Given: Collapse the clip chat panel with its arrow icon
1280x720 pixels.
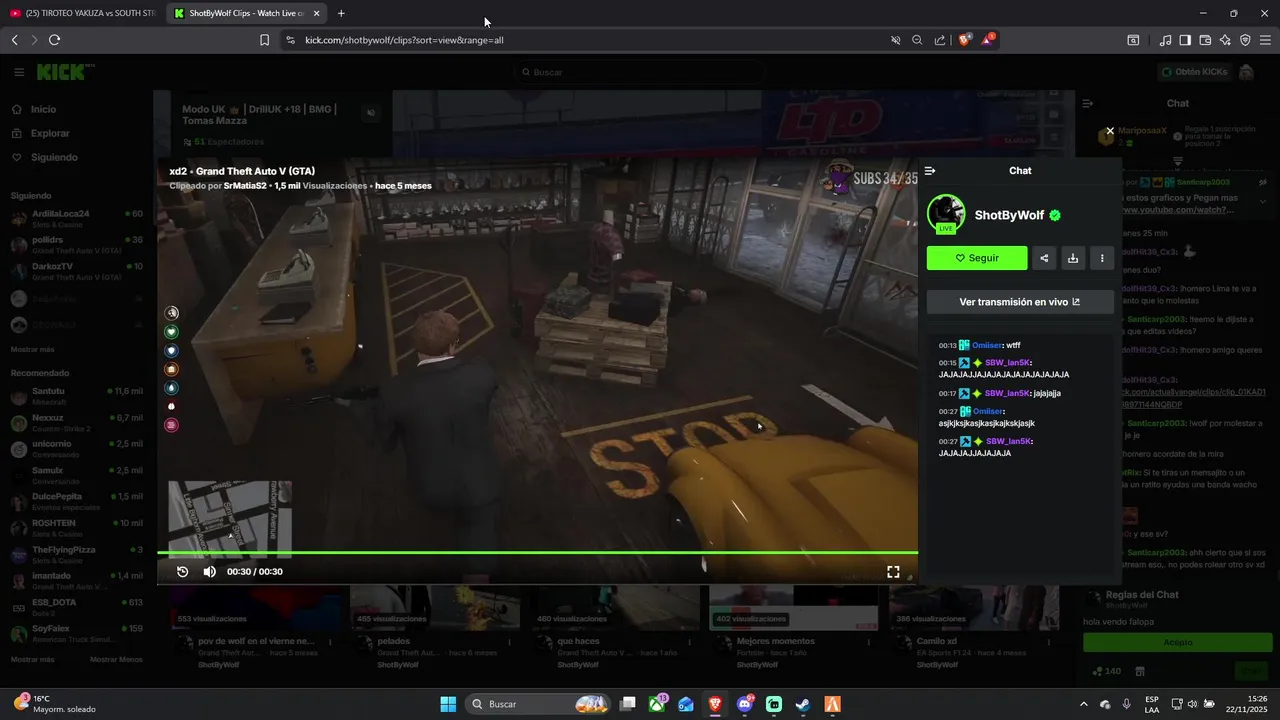Looking at the screenshot, I should pos(930,171).
